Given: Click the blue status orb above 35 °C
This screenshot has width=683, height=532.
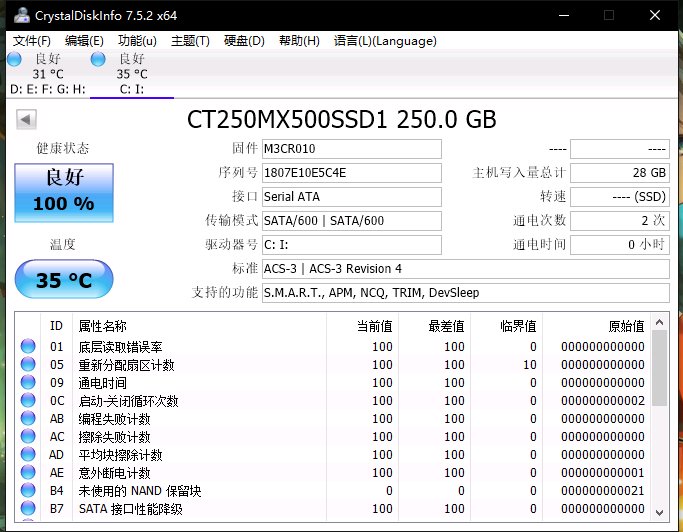Looking at the screenshot, I should (98, 59).
